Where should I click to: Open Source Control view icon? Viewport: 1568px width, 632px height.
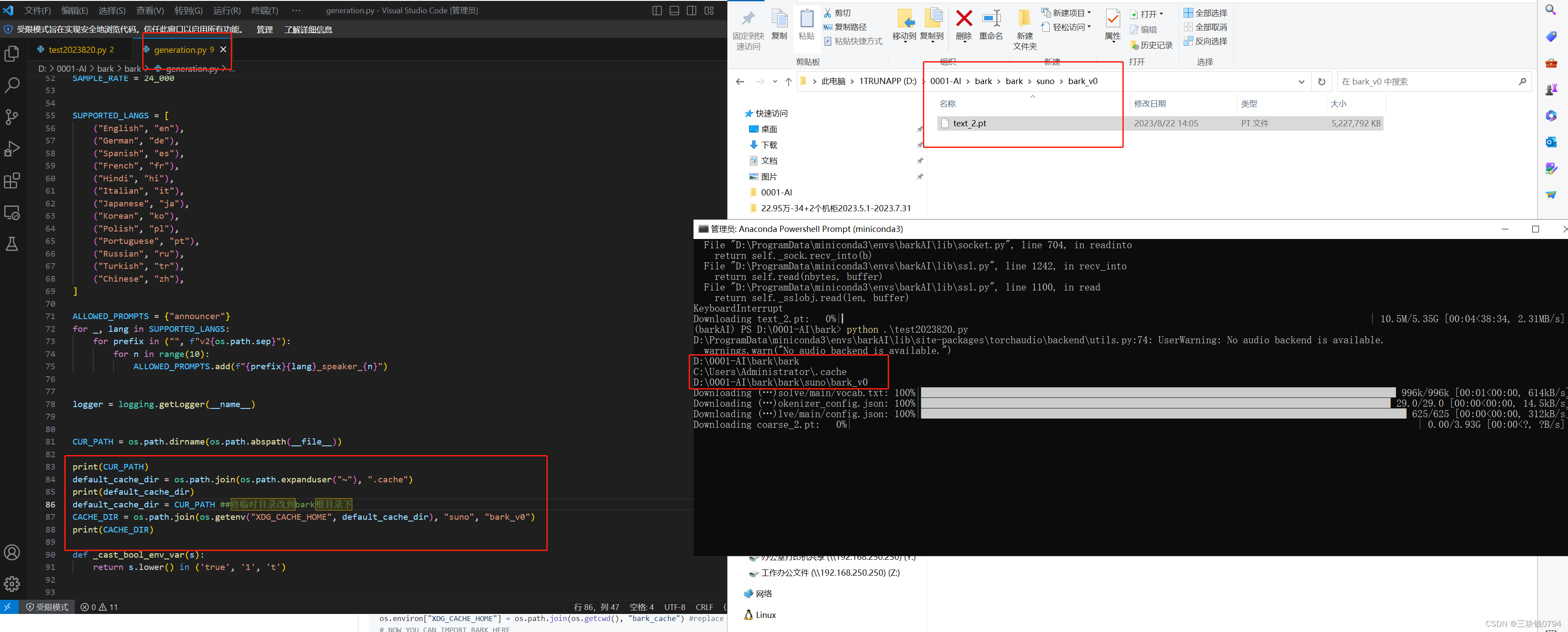pyautogui.click(x=12, y=117)
